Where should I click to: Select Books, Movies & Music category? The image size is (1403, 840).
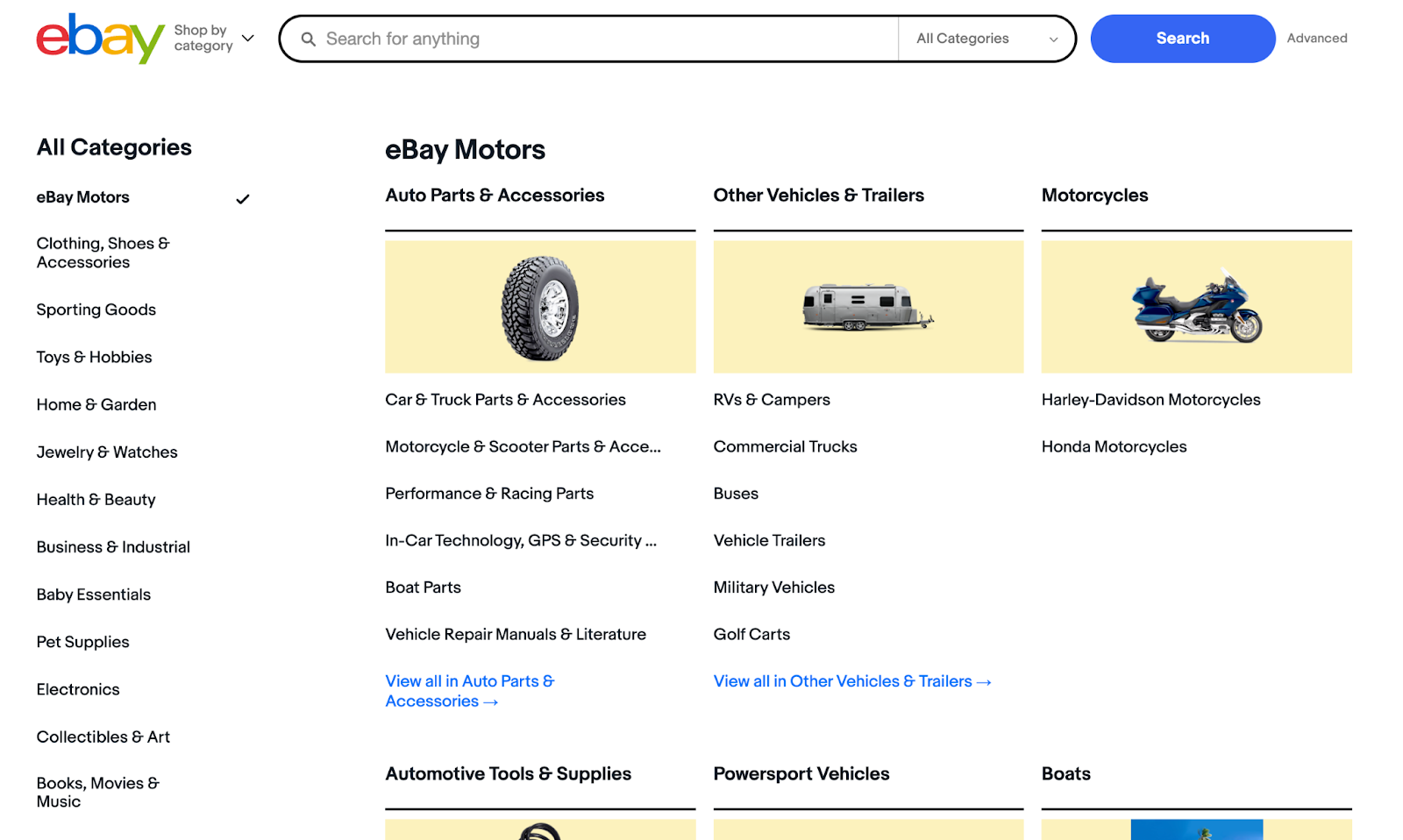98,792
